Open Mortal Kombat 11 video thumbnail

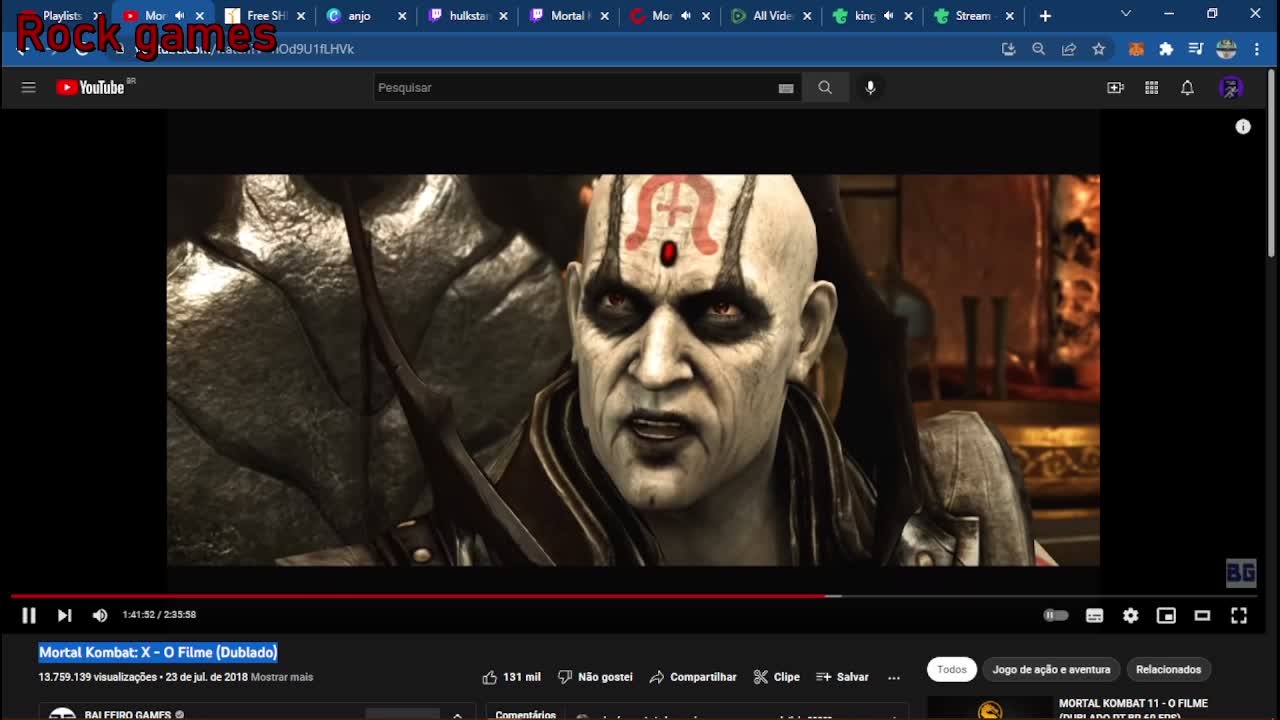point(989,708)
